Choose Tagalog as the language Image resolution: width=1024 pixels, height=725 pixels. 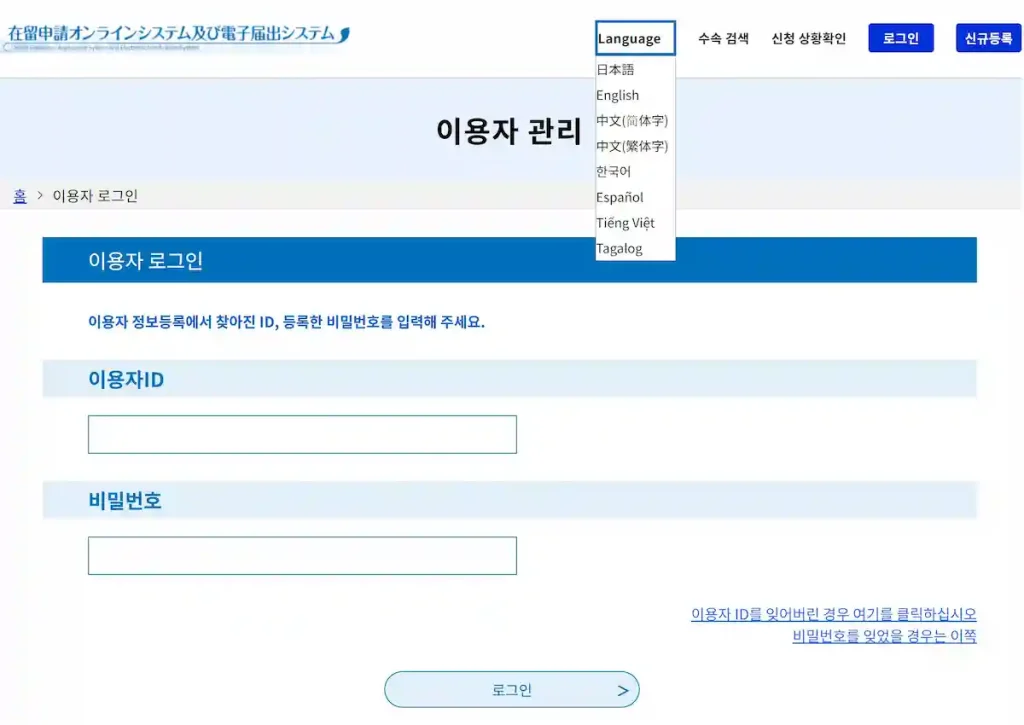coord(618,248)
